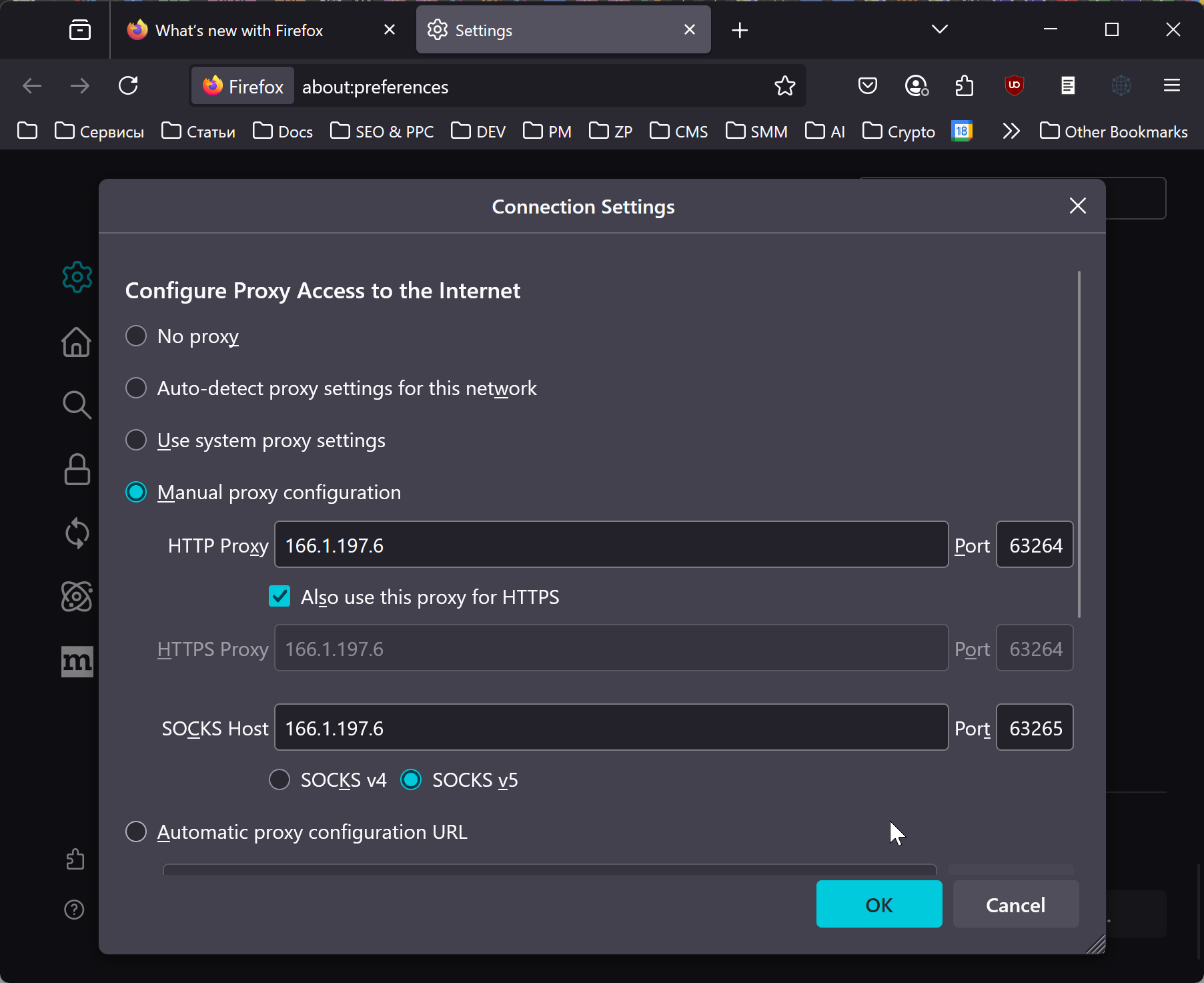The height and width of the screenshot is (983, 1204).
Task: Close the Settings tab
Action: click(690, 30)
